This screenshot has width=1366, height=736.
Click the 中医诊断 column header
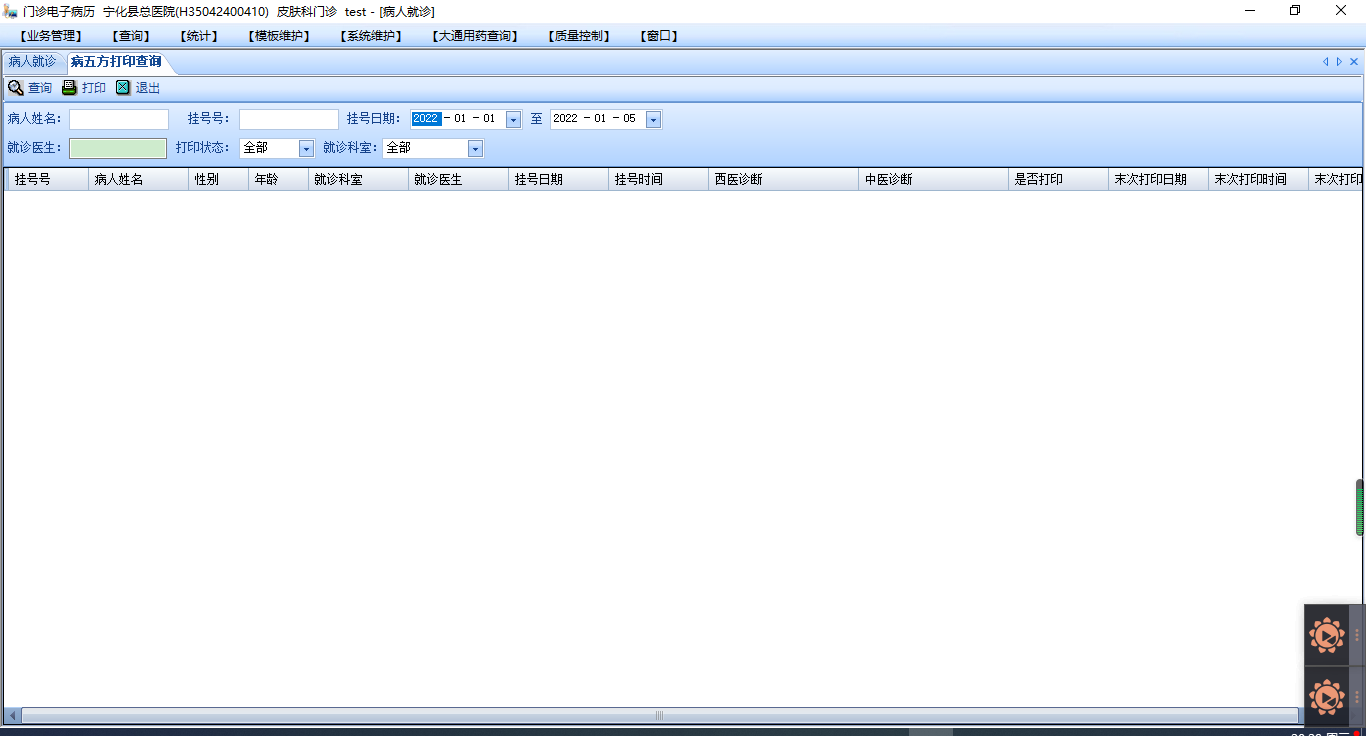[934, 180]
